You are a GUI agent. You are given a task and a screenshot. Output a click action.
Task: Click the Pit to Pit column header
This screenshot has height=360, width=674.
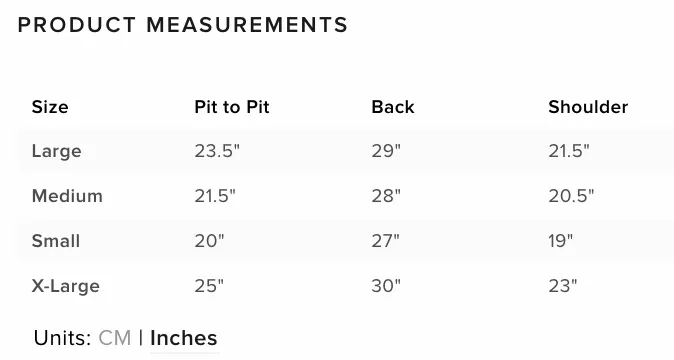pos(232,107)
